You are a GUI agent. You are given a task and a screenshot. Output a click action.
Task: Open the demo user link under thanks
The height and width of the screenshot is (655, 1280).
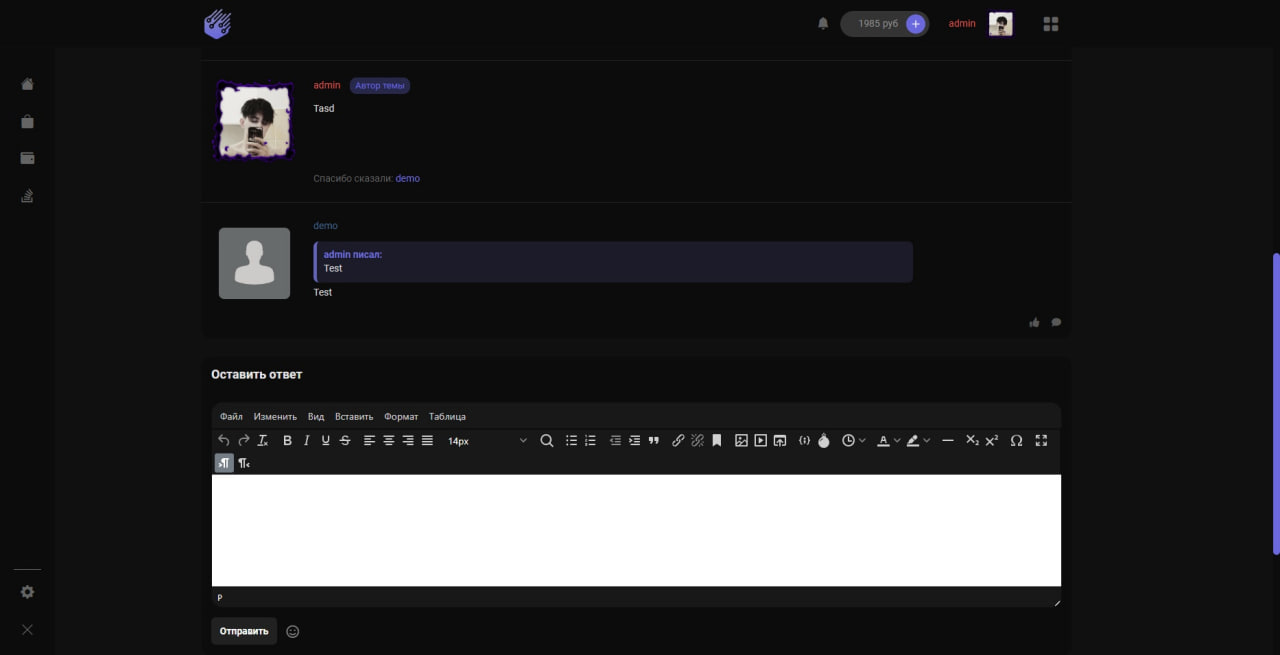(x=407, y=179)
